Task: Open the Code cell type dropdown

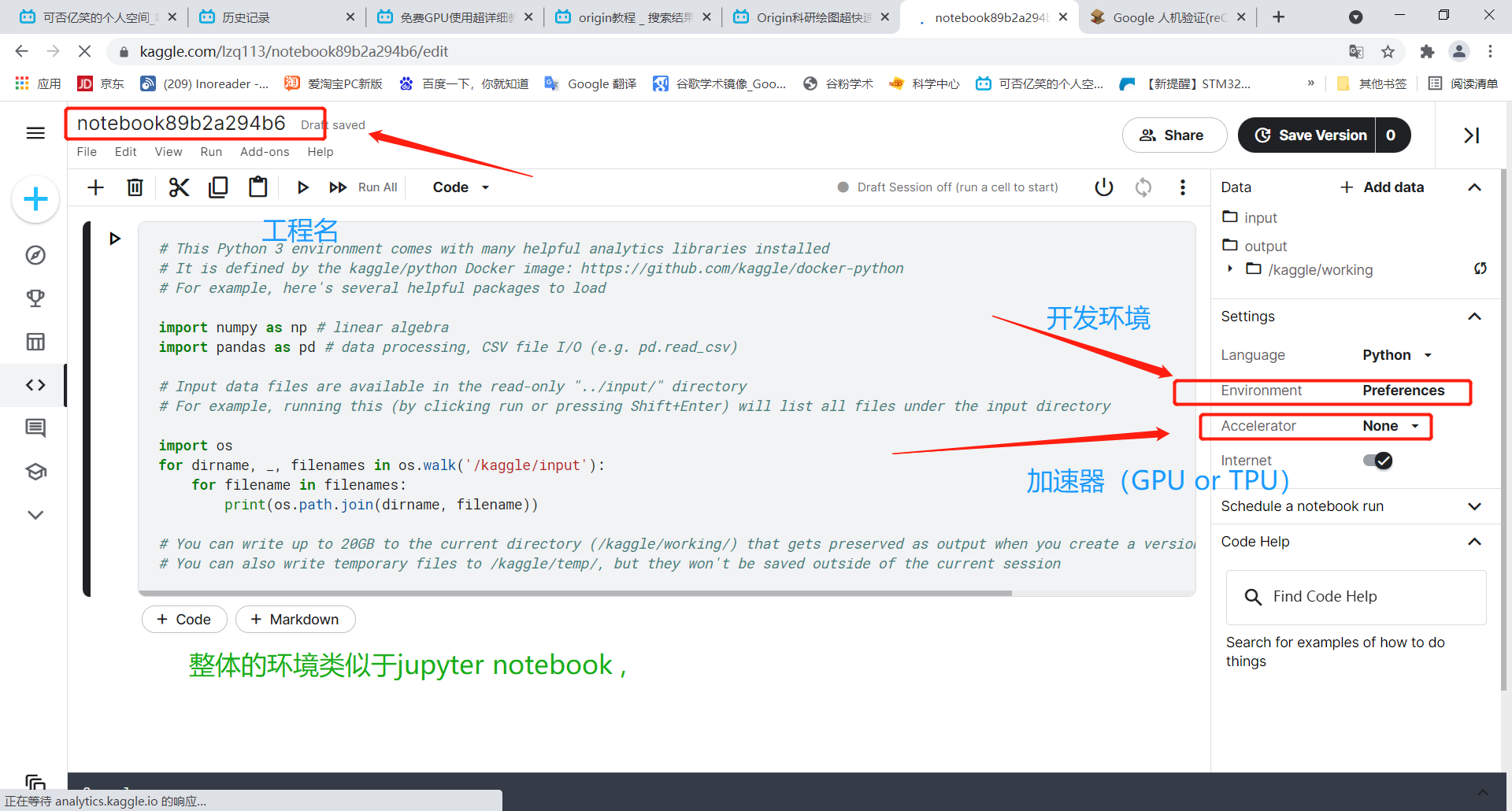Action: 461,187
